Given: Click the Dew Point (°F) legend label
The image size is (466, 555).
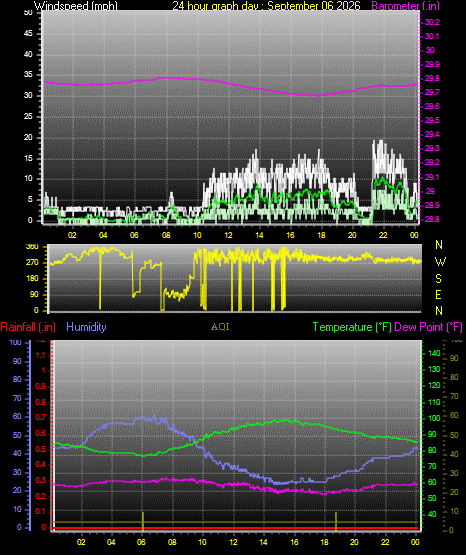Looking at the screenshot, I should point(428,327).
